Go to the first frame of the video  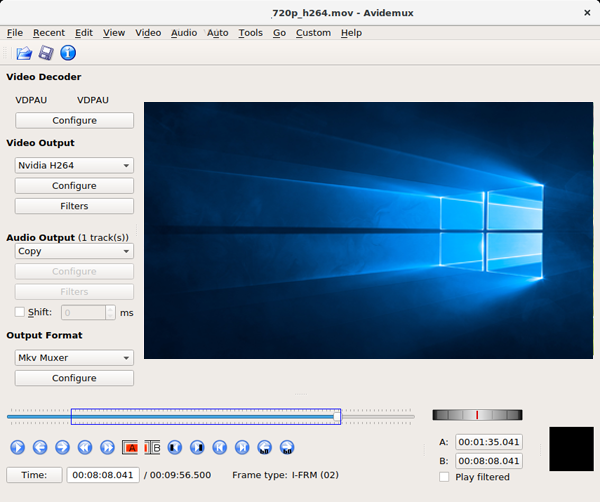tap(220, 447)
